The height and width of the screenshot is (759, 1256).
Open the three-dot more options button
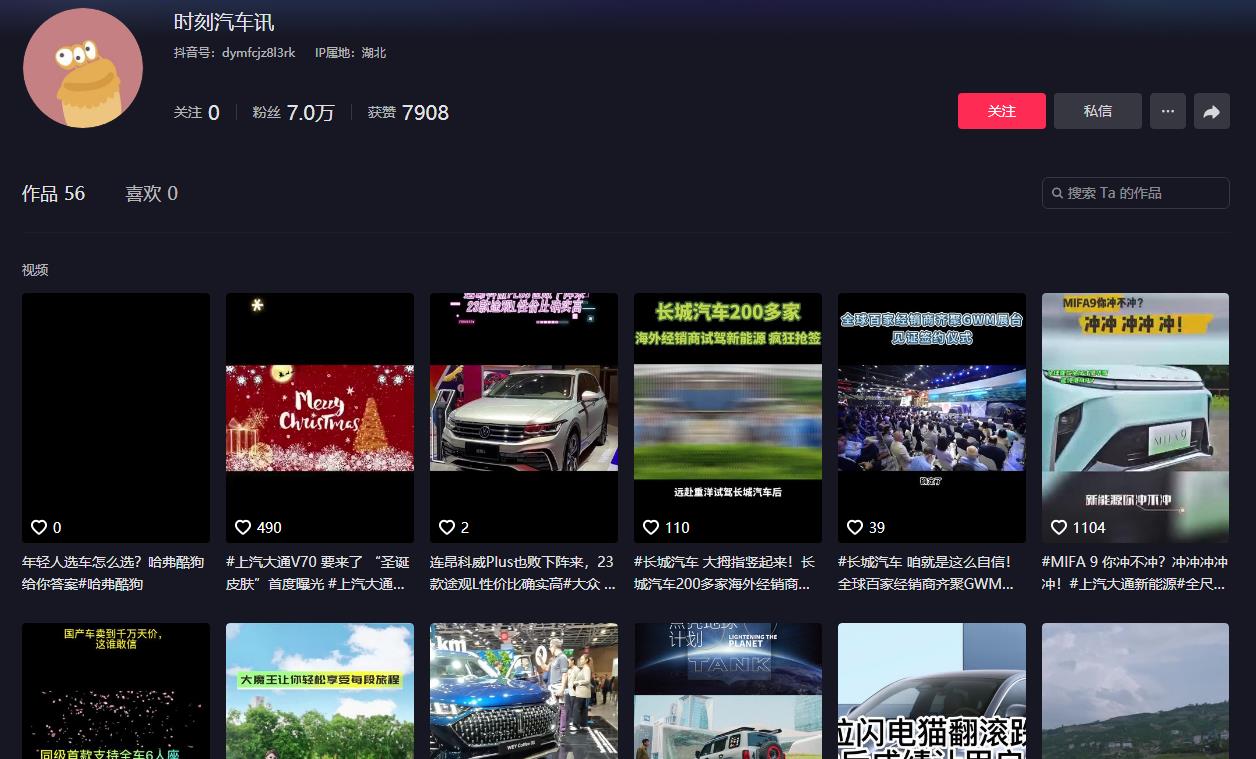(1168, 111)
